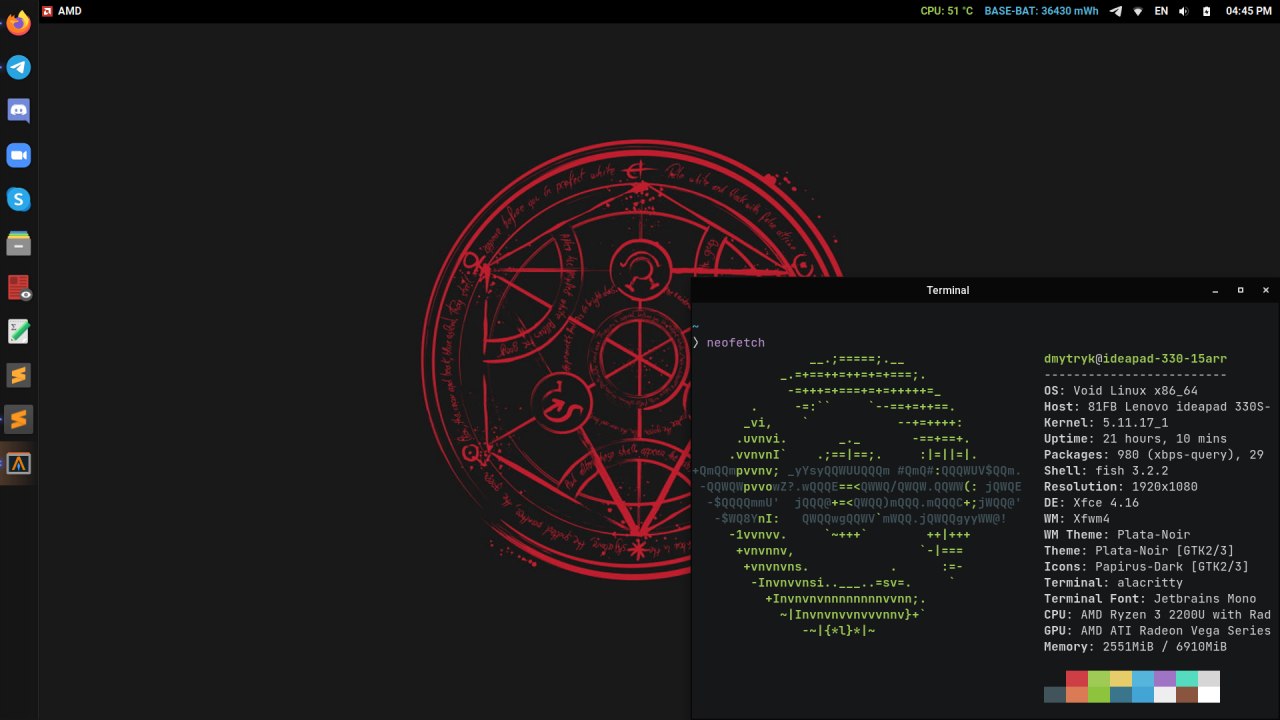Viewport: 1280px width, 720px height.
Task: Open the Wi-Fi network tray icon
Action: 1138,11
